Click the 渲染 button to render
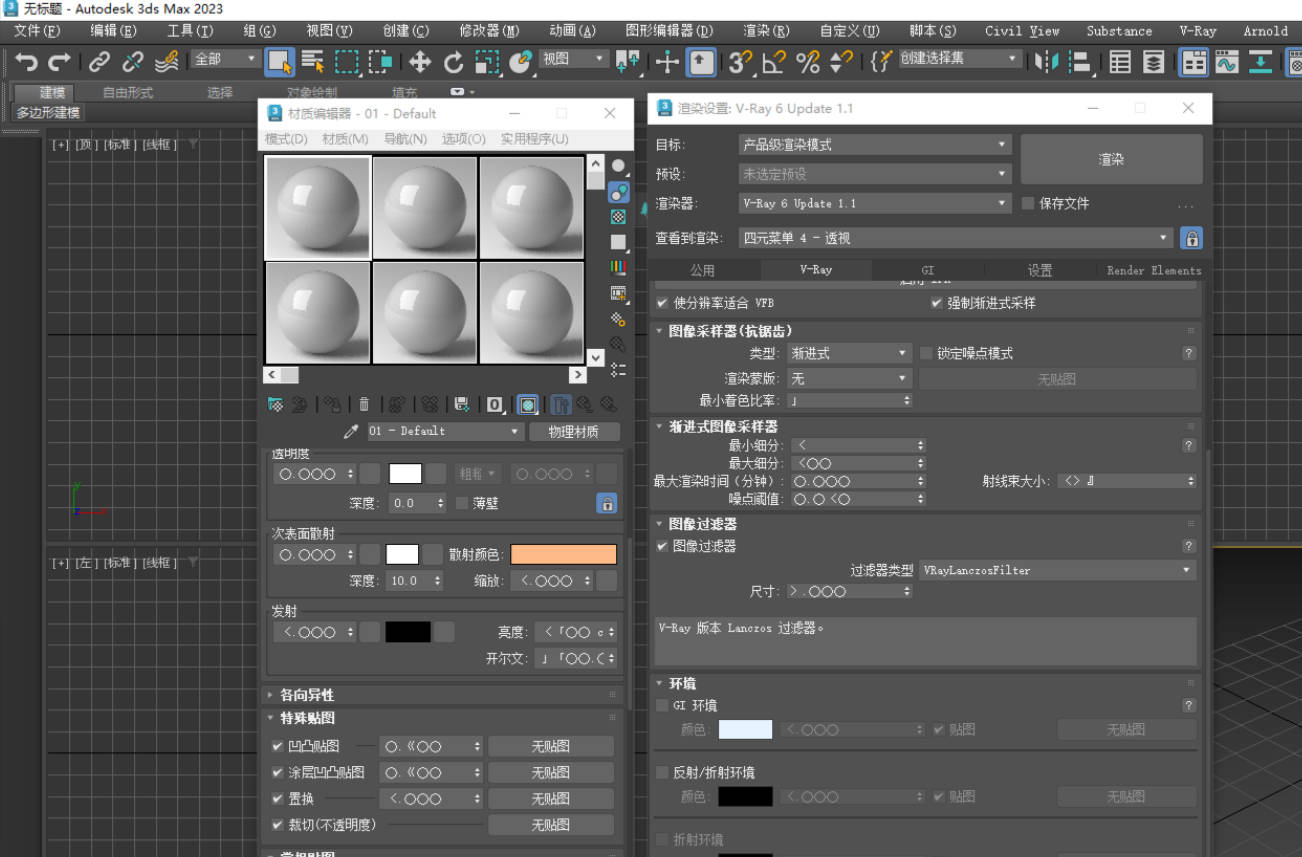 (1111, 158)
